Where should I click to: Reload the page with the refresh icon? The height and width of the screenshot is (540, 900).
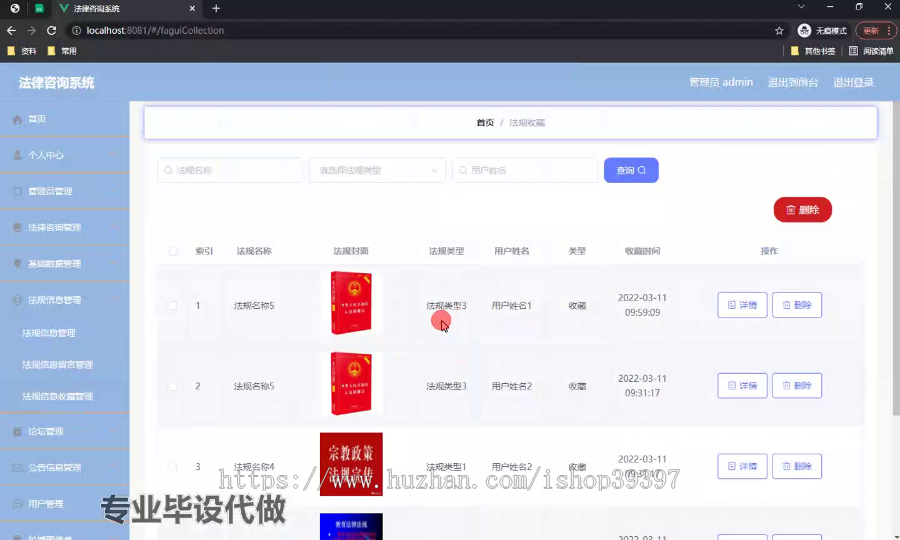pos(52,30)
